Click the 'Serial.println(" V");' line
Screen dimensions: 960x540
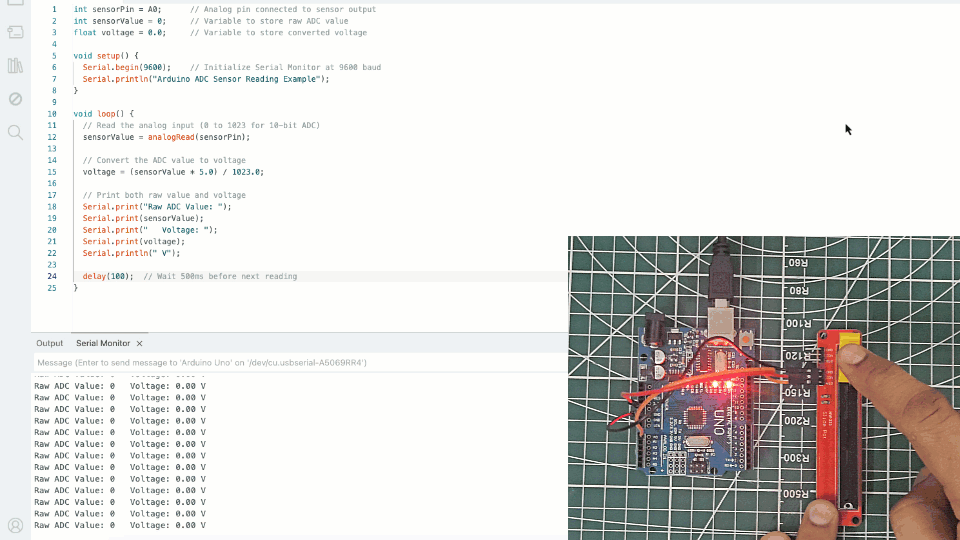(132, 253)
